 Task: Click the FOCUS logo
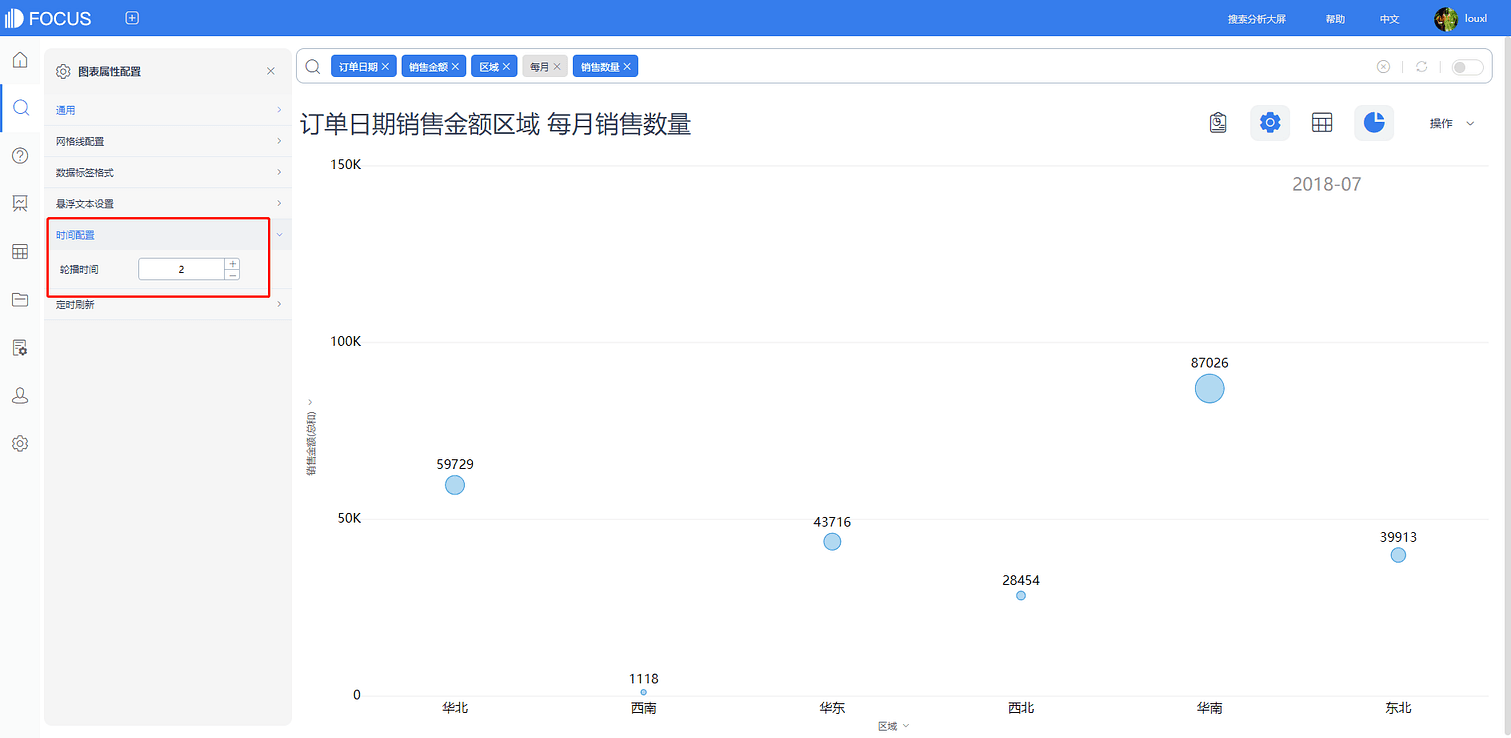tap(48, 18)
